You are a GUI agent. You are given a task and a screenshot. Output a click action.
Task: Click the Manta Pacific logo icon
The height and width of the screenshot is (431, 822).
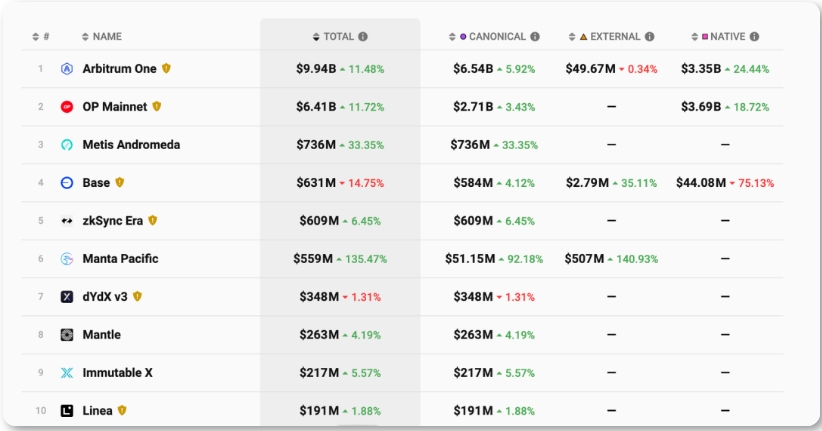67,258
